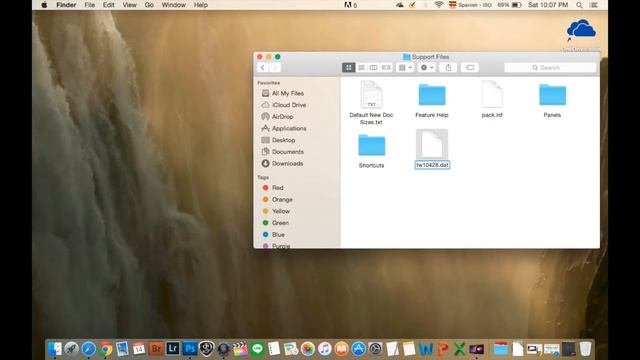Viewport: 640px width, 360px height.
Task: Open Finder from the Dock
Action: (x=55, y=349)
